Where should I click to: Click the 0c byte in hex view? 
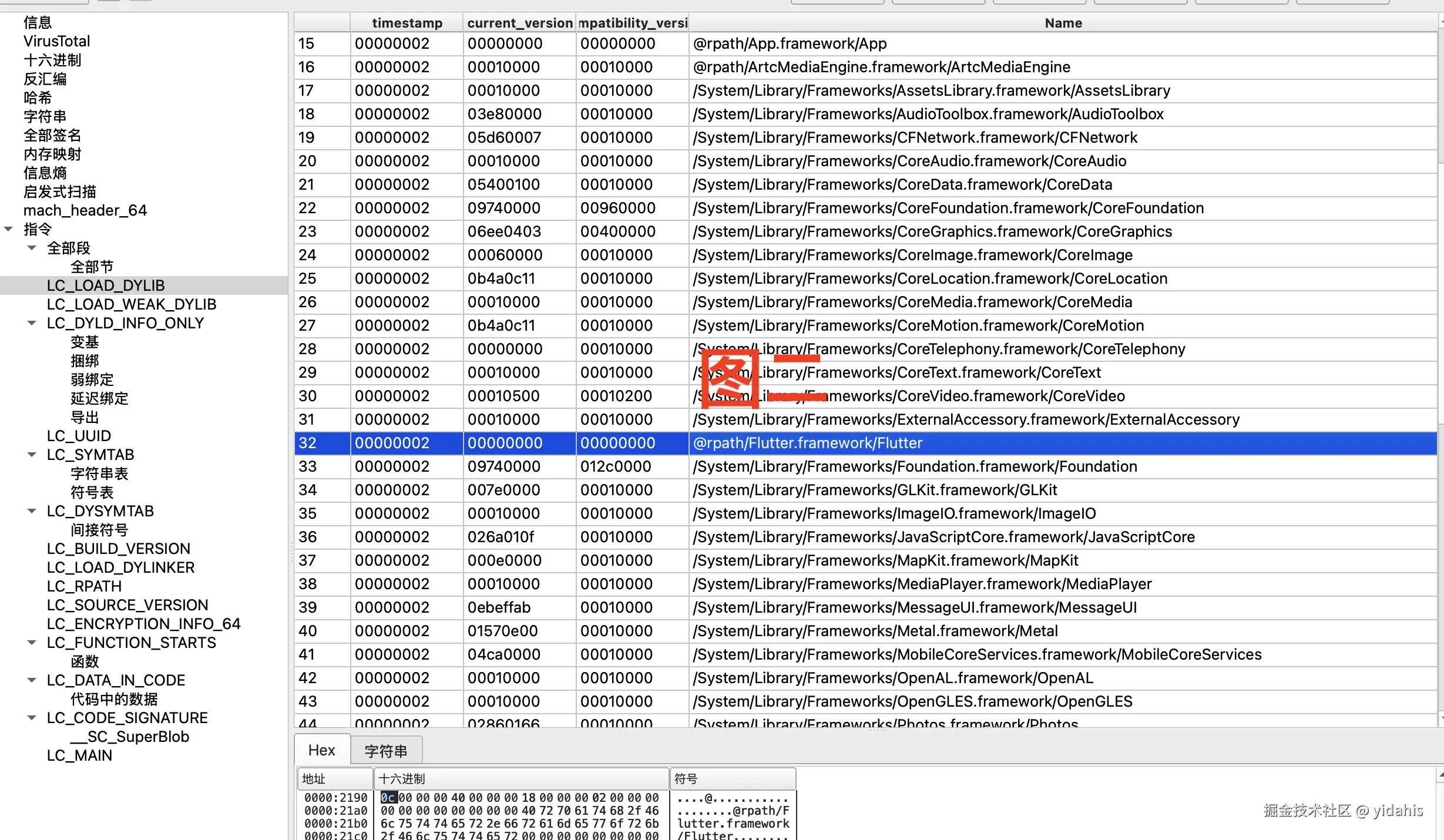pos(388,798)
